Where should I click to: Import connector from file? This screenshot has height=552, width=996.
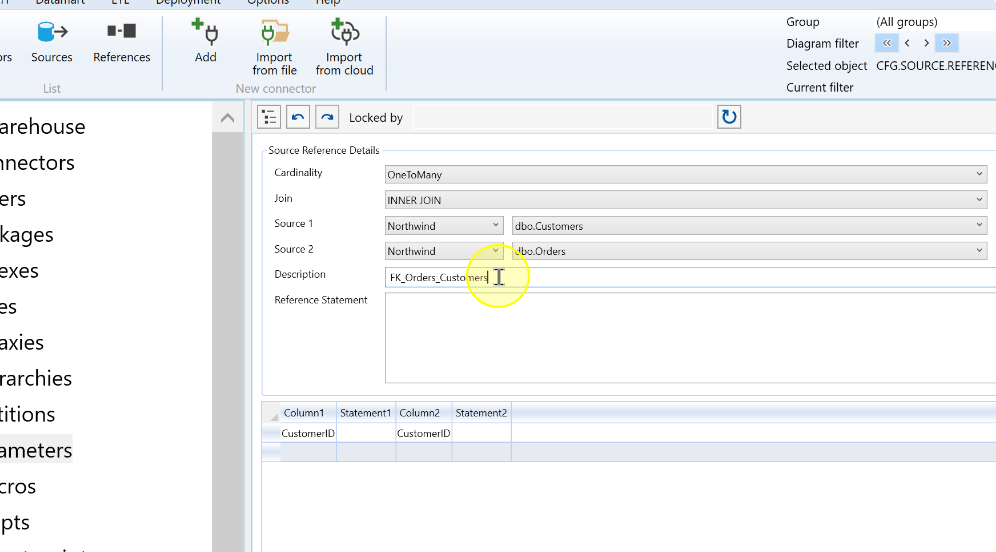(x=274, y=48)
